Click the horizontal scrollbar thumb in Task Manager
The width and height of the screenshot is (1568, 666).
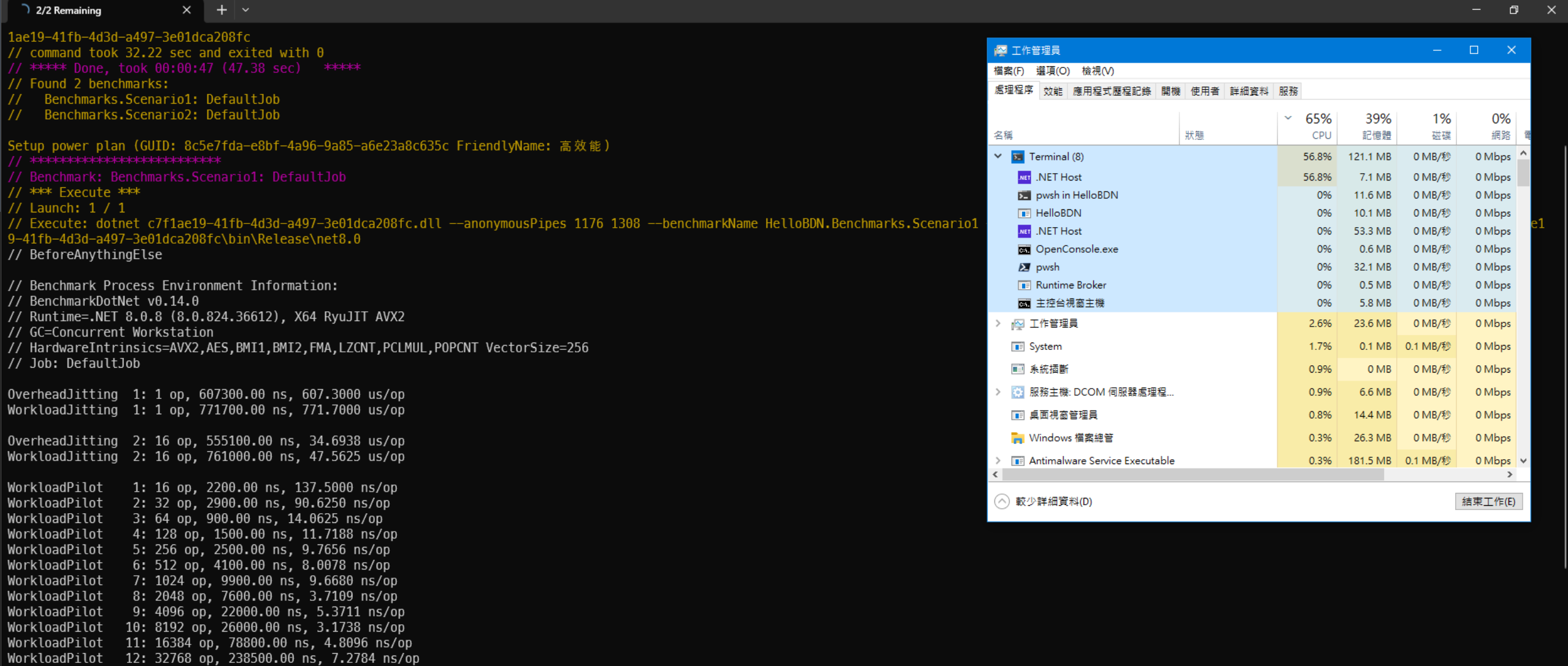1193,474
